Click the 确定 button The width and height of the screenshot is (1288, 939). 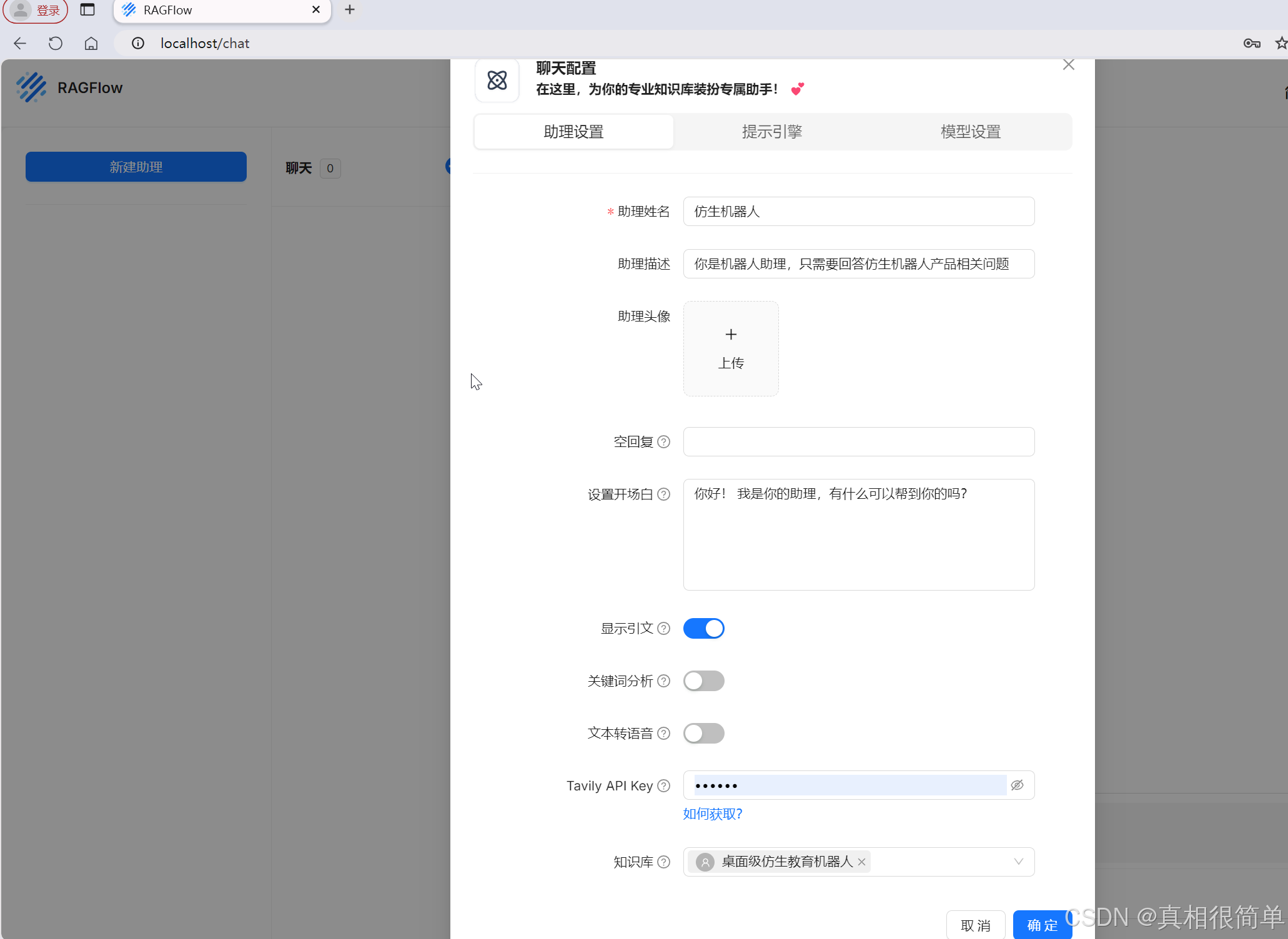coord(1042,925)
